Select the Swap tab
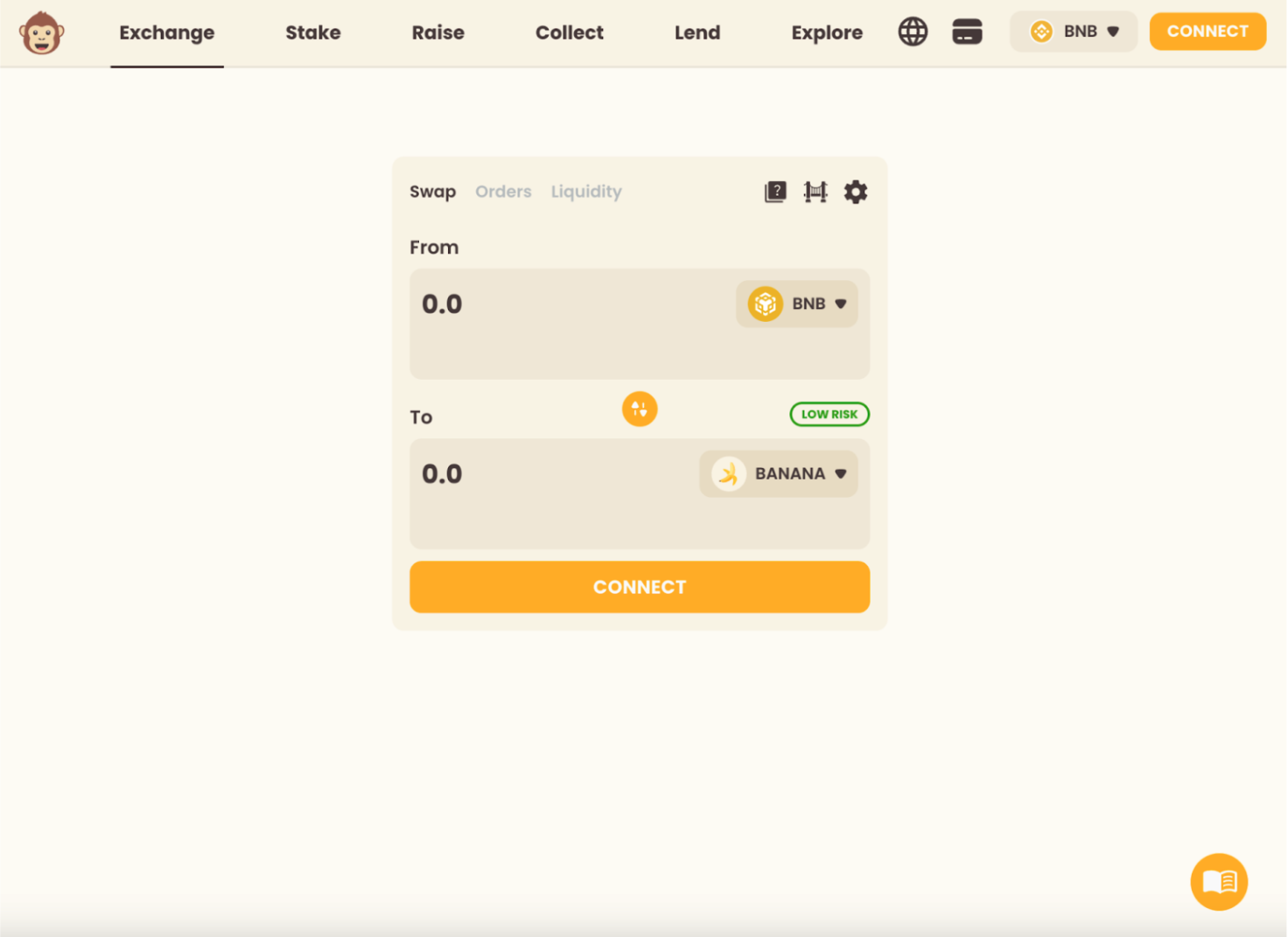Viewport: 1288px width, 937px height. pyautogui.click(x=432, y=192)
